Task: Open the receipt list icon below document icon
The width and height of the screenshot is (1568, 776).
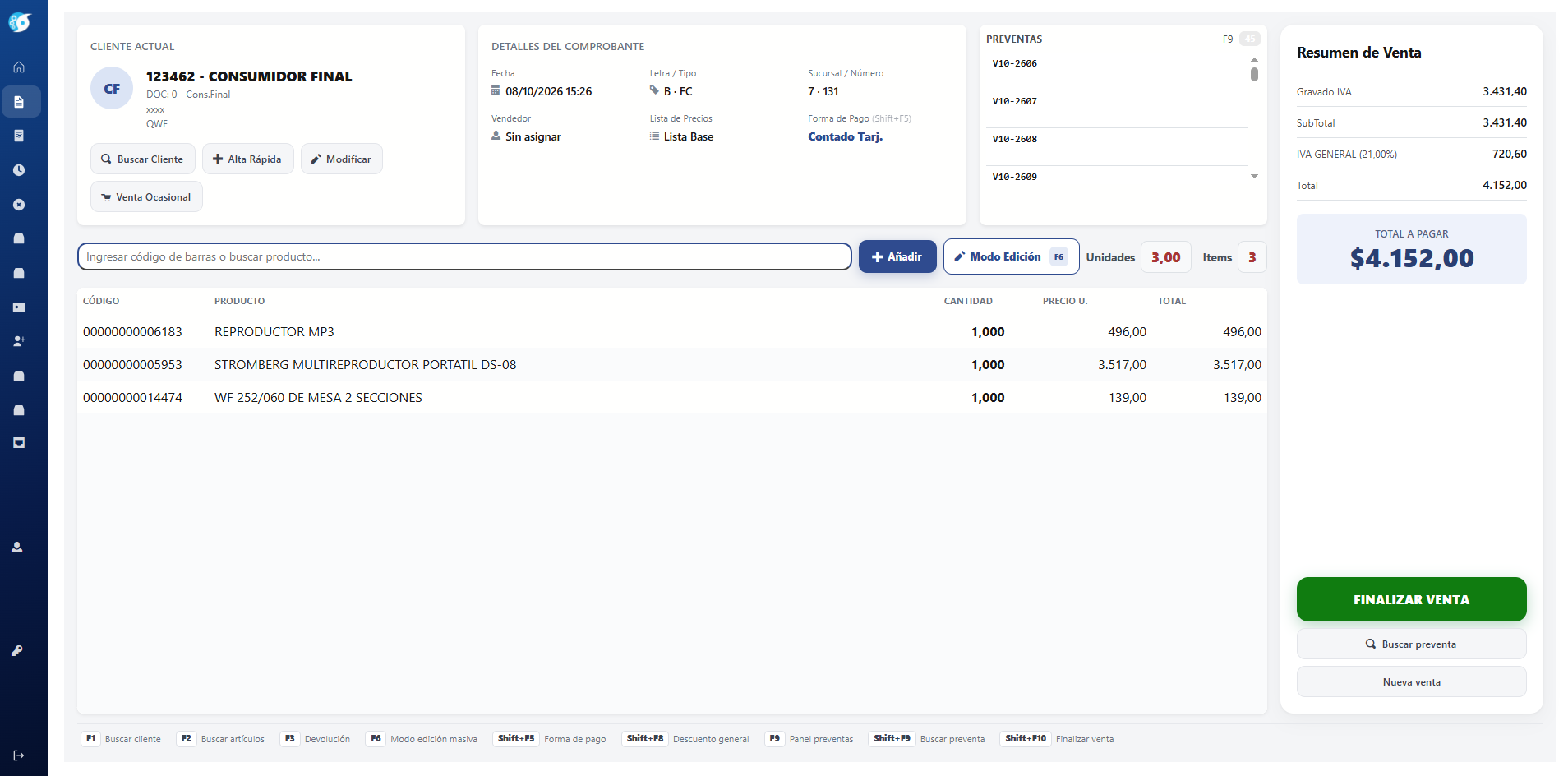Action: point(19,136)
